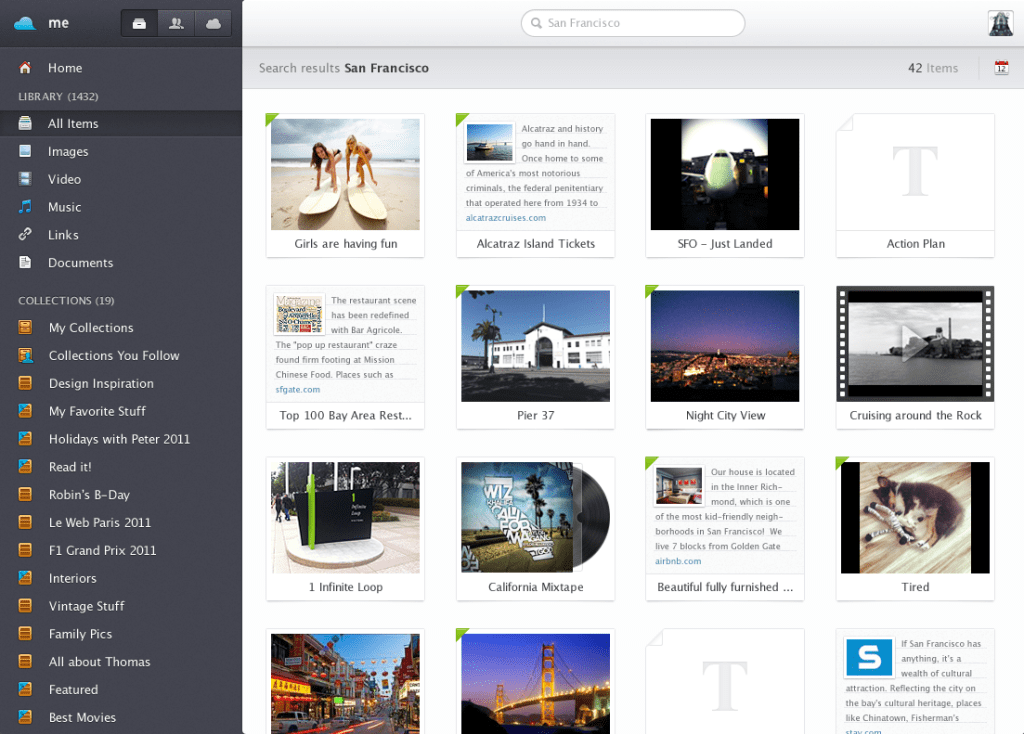Open the user avatar in top right
The height and width of the screenshot is (734, 1024).
point(1000,24)
